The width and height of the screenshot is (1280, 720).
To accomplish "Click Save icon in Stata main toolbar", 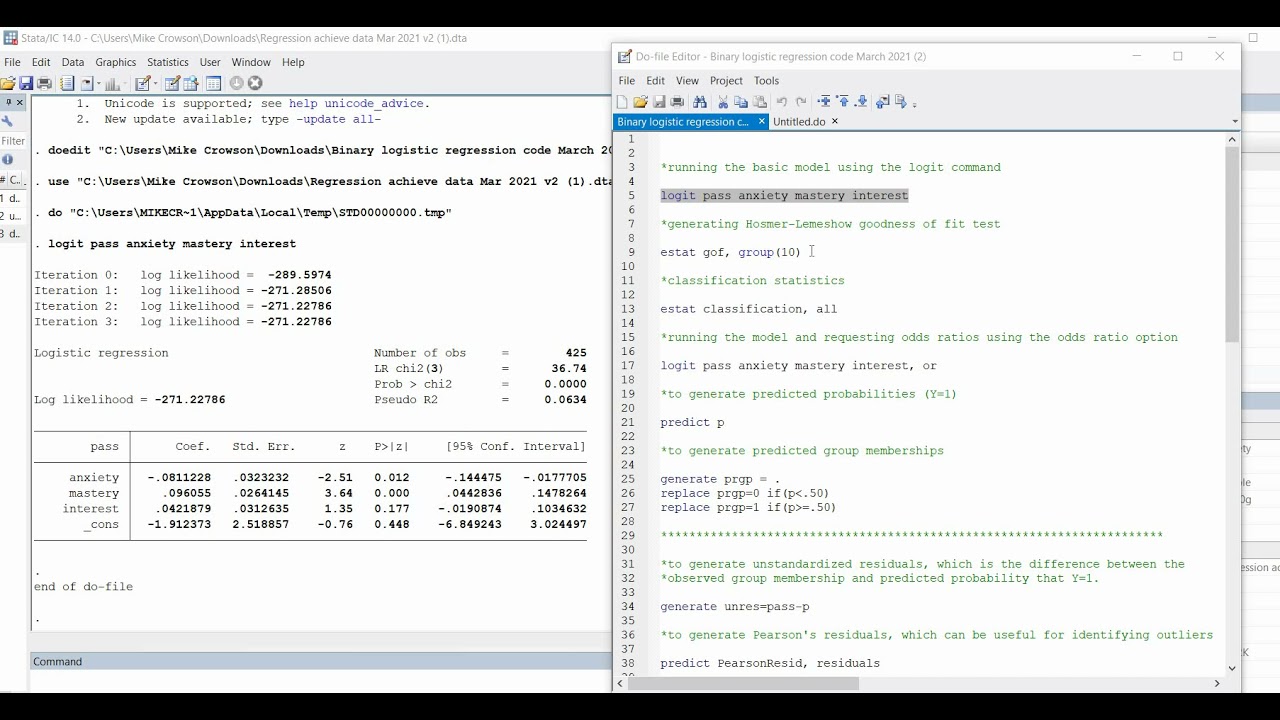I will pyautogui.click(x=26, y=84).
